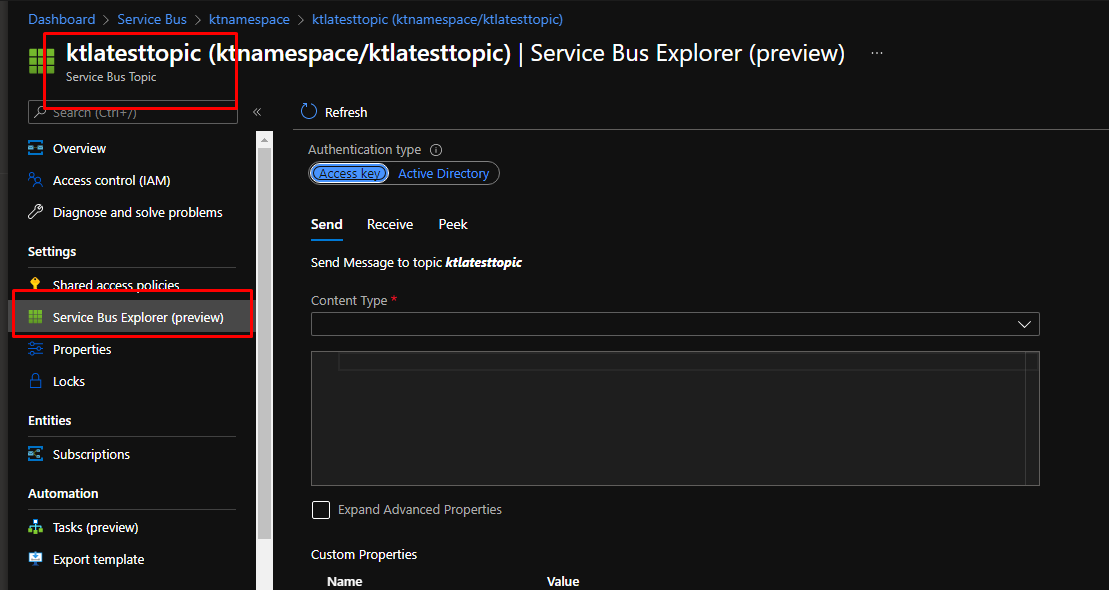Select Access key authentication type
This screenshot has width=1109, height=590.
(349, 174)
